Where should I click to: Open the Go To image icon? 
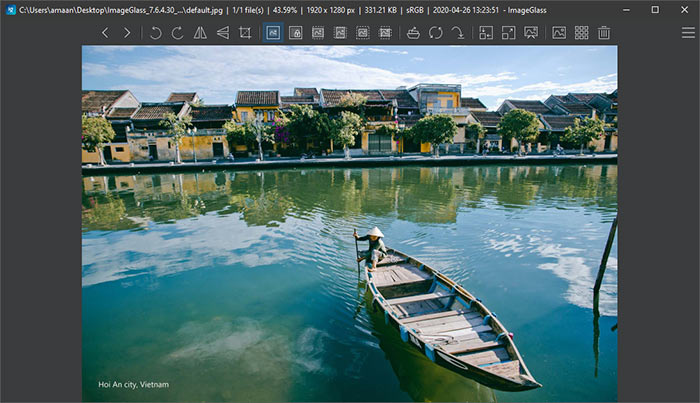[x=458, y=33]
